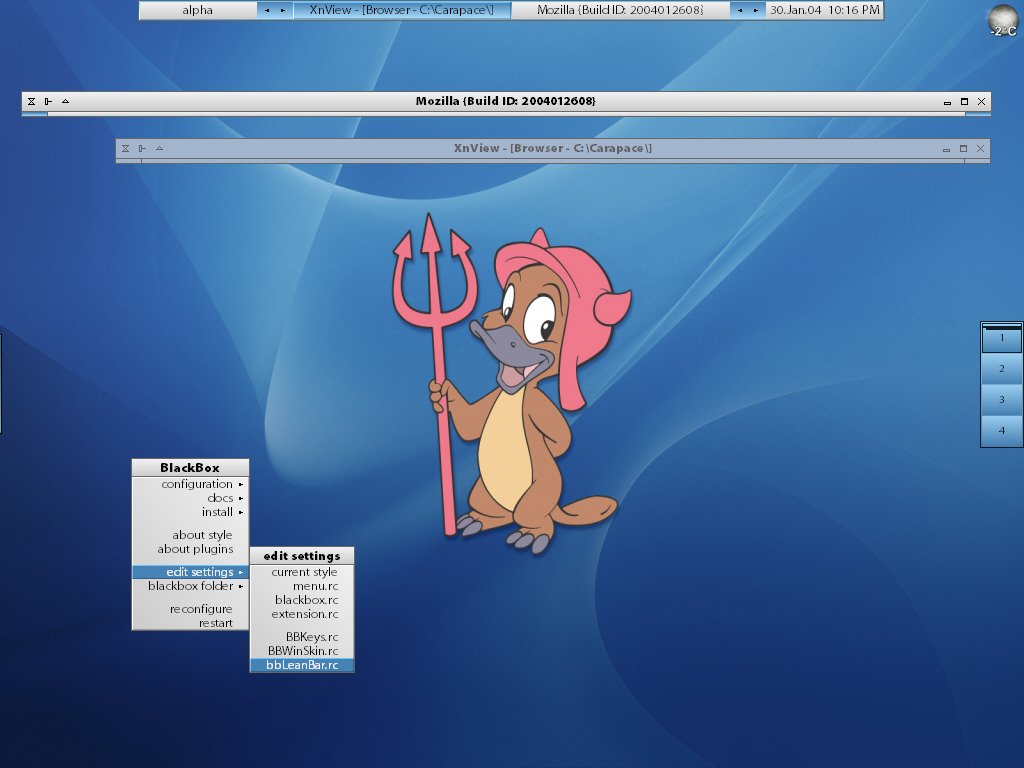Select workspace 4 in the pager
Viewport: 1024px width, 768px height.
coord(1001,430)
